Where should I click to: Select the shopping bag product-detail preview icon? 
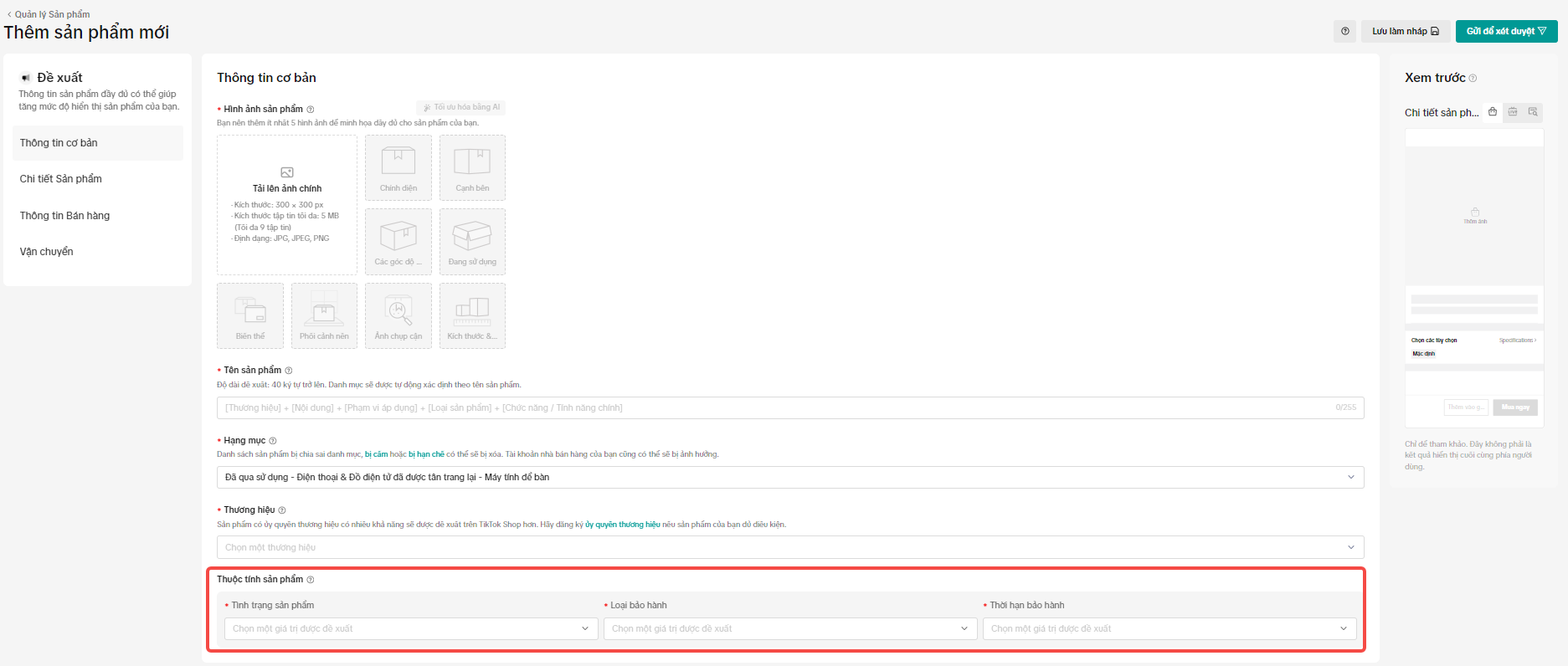(x=1493, y=112)
